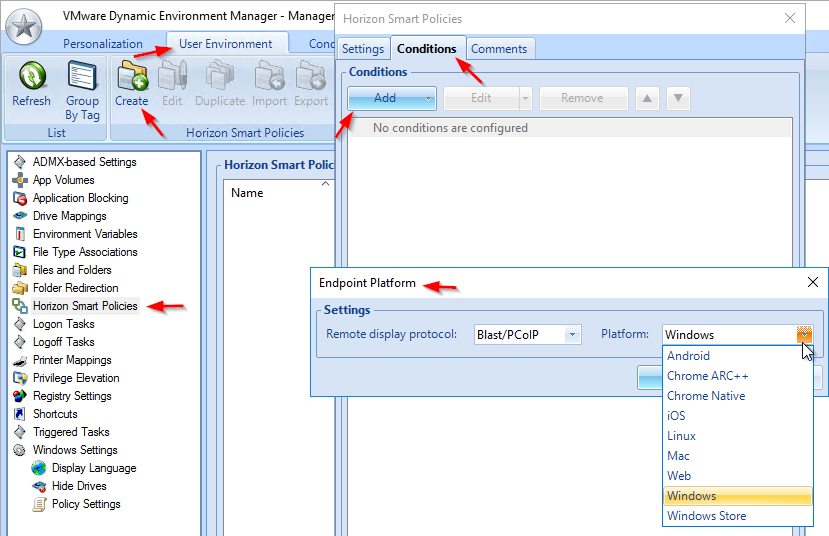Click the Drive Mappings icon
This screenshot has height=536, width=829.
[20, 216]
